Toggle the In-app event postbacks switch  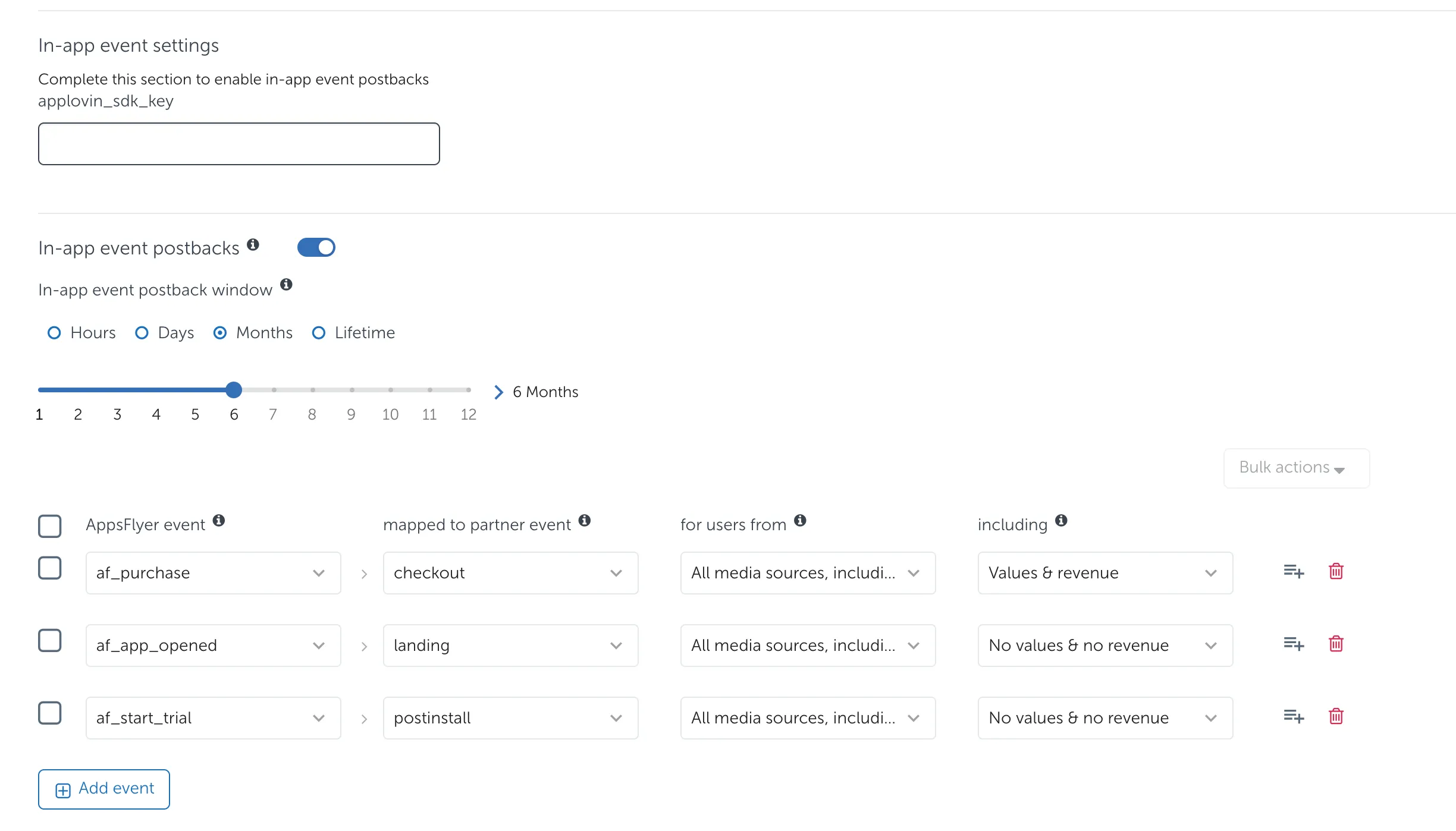pyautogui.click(x=316, y=247)
